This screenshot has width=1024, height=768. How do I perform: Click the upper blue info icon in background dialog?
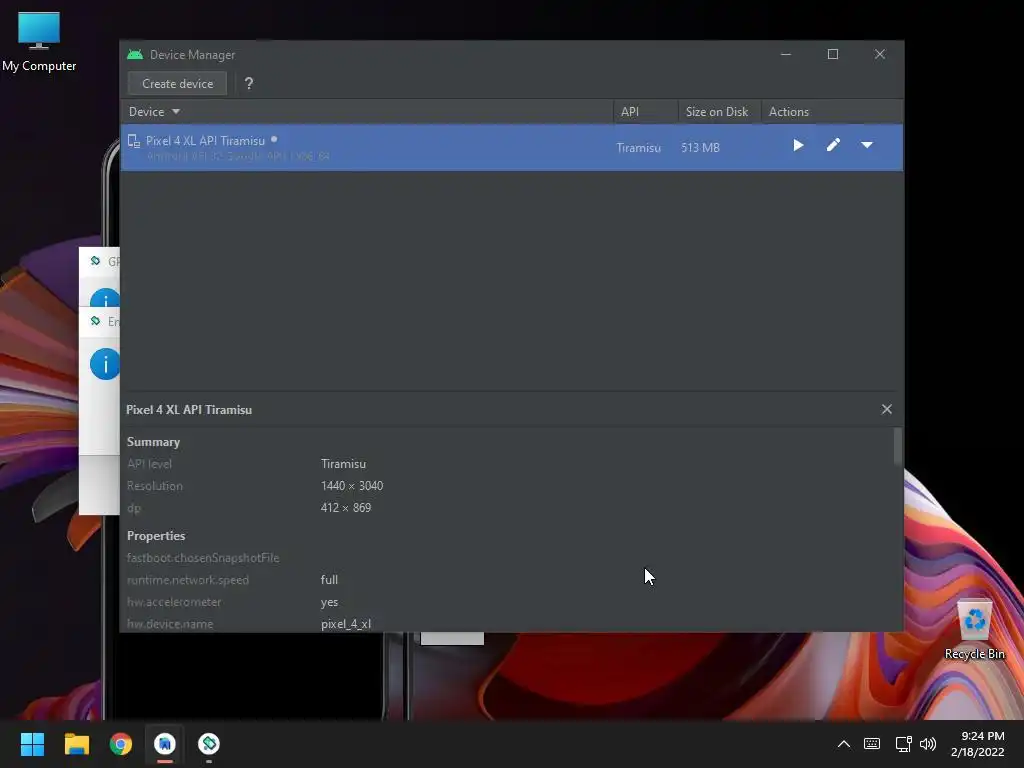[105, 298]
